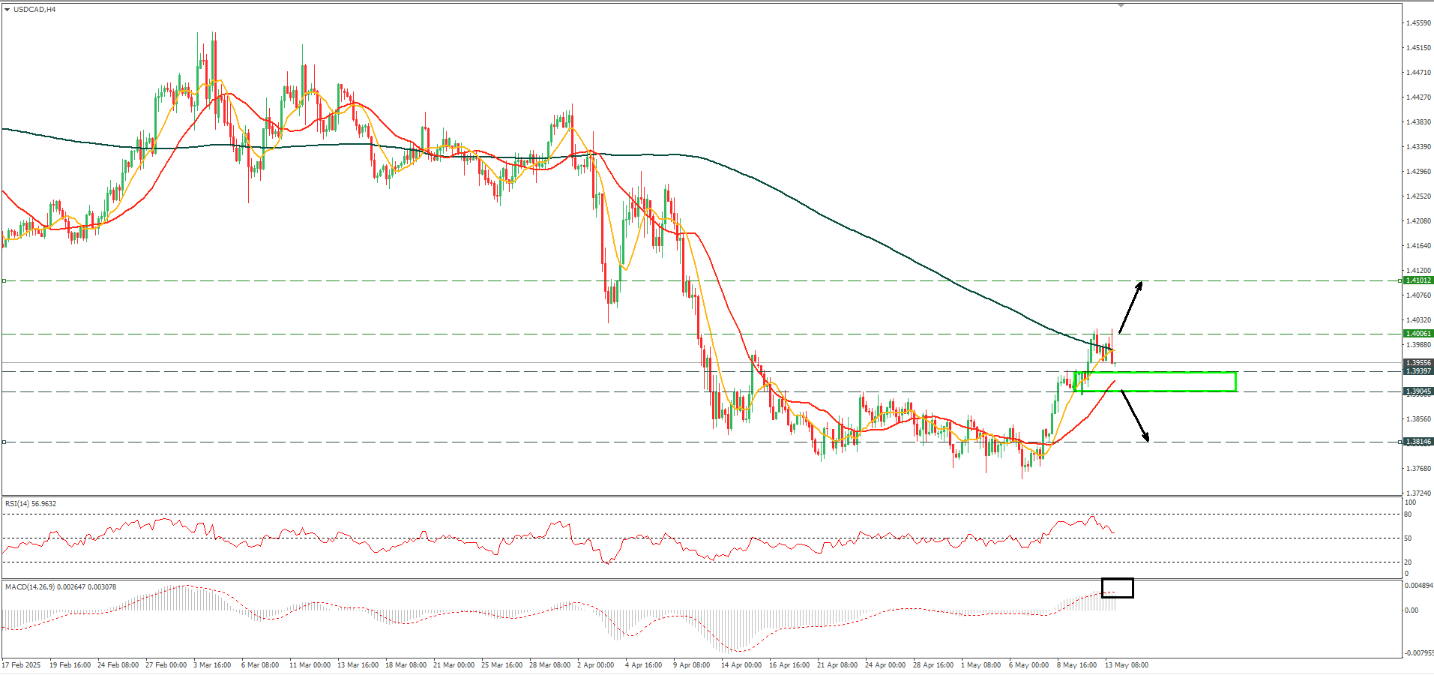The image size is (1434, 675).
Task: Click the 1.41200 price scale value
Action: click(x=1417, y=271)
